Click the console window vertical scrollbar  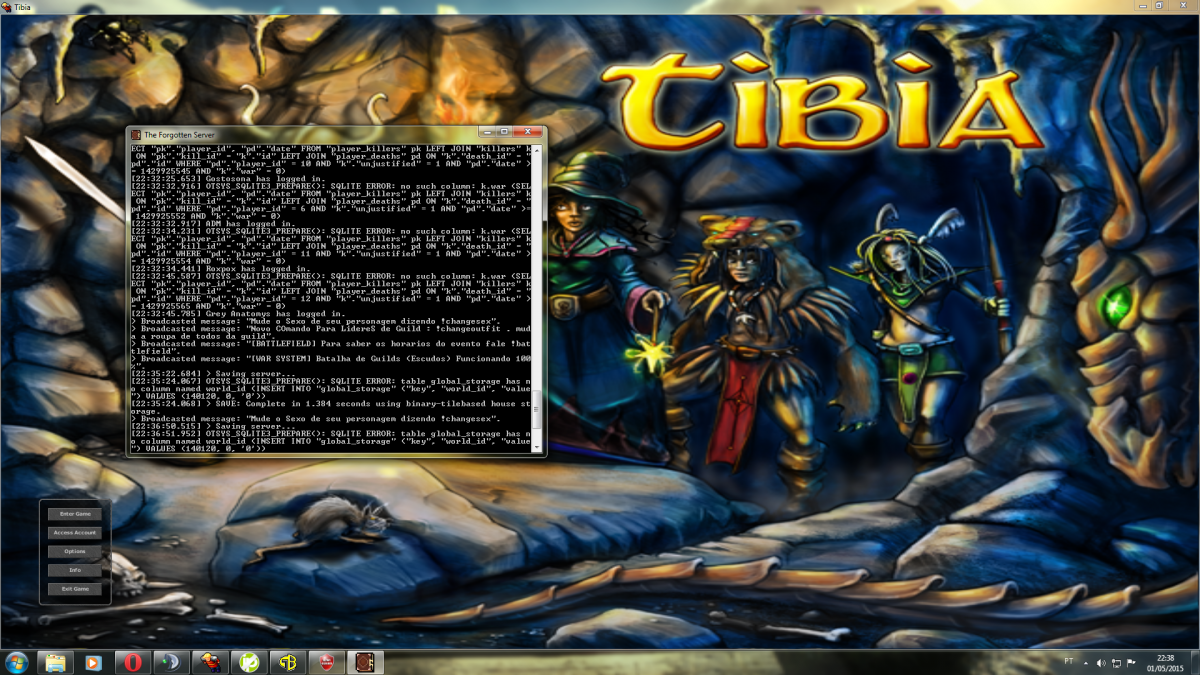coord(537,297)
